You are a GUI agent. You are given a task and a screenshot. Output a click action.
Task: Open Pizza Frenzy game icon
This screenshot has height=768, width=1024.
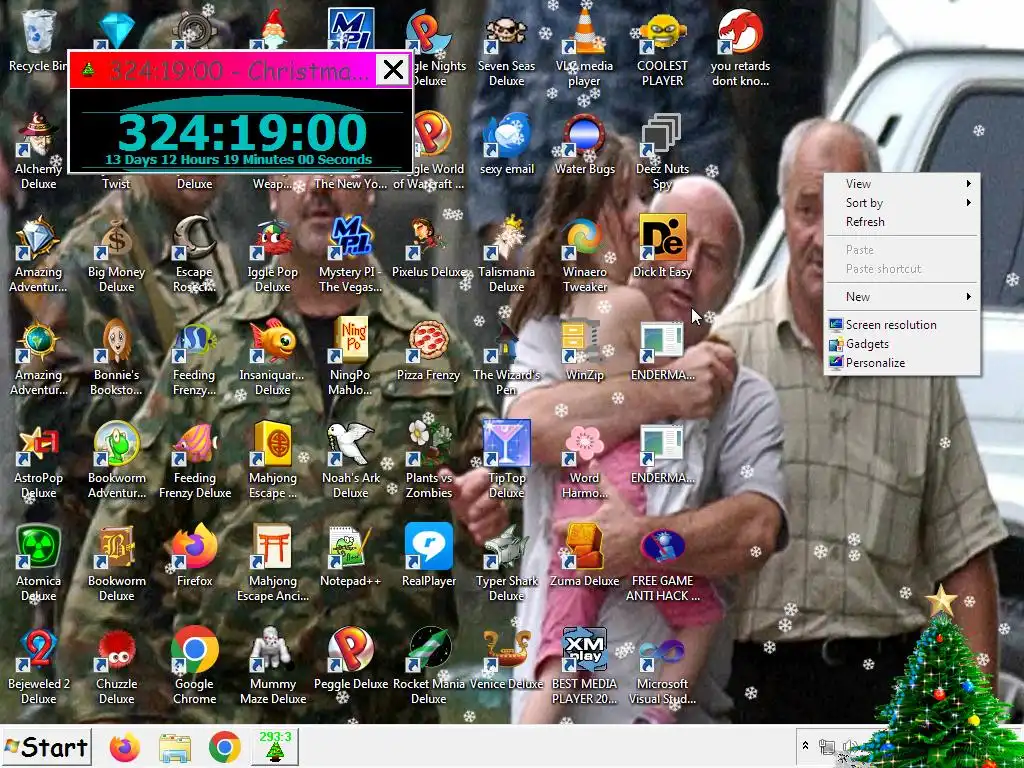(x=428, y=349)
